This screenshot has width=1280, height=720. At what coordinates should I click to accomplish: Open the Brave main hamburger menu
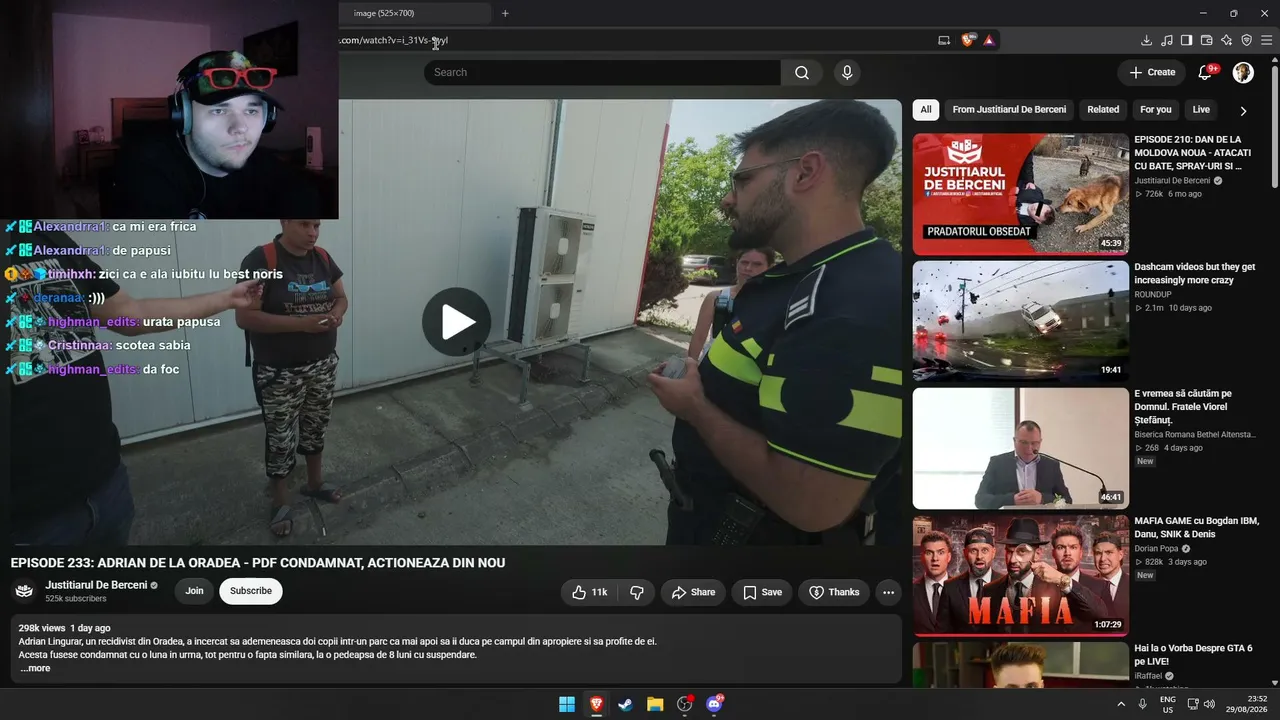[x=1267, y=40]
